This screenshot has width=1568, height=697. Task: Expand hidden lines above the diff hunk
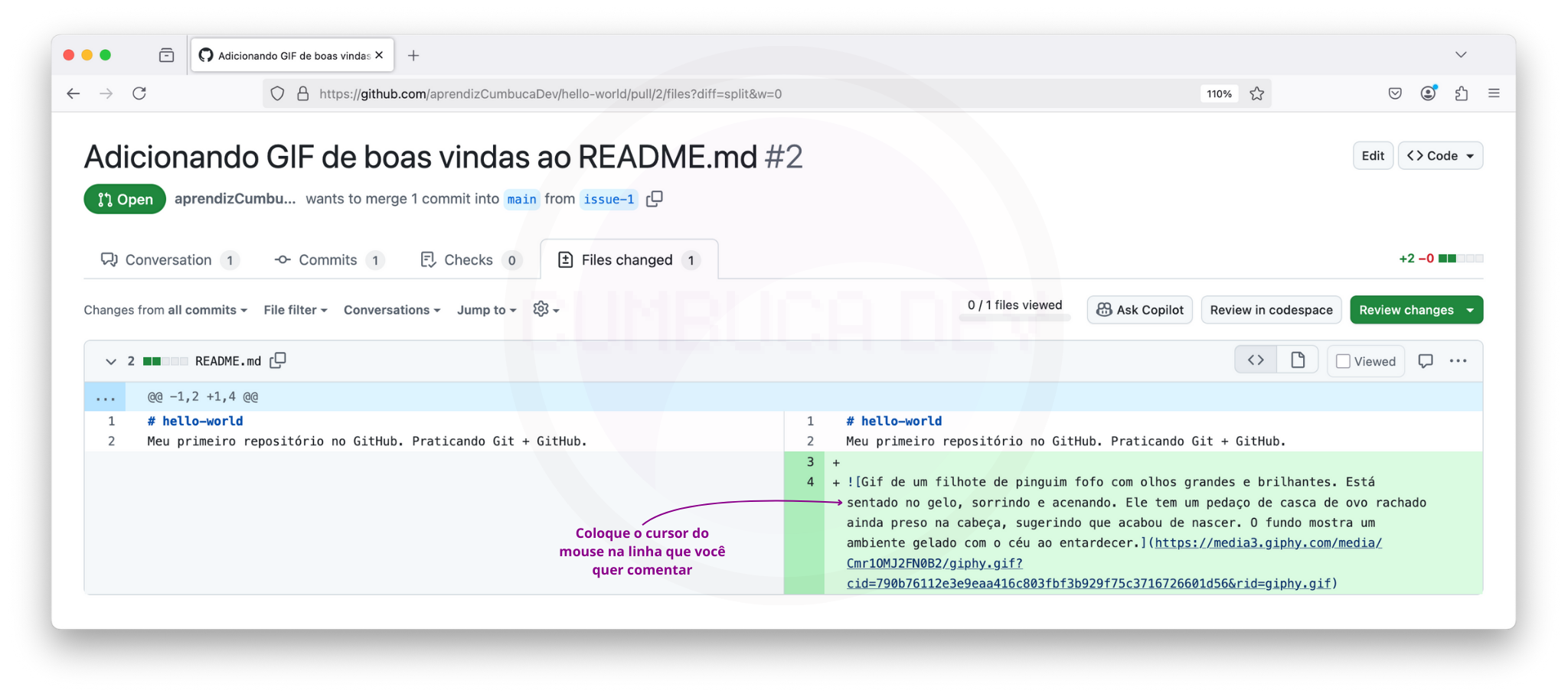106,397
